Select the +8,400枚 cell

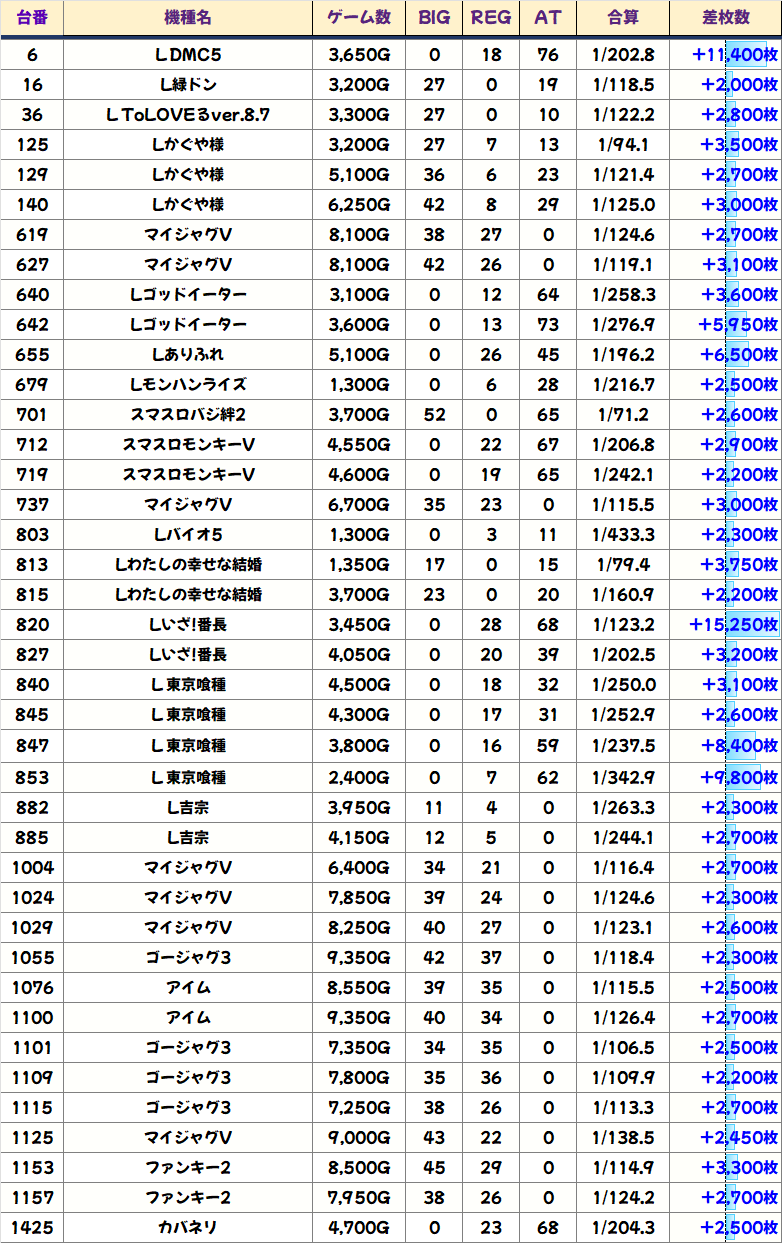(726, 746)
